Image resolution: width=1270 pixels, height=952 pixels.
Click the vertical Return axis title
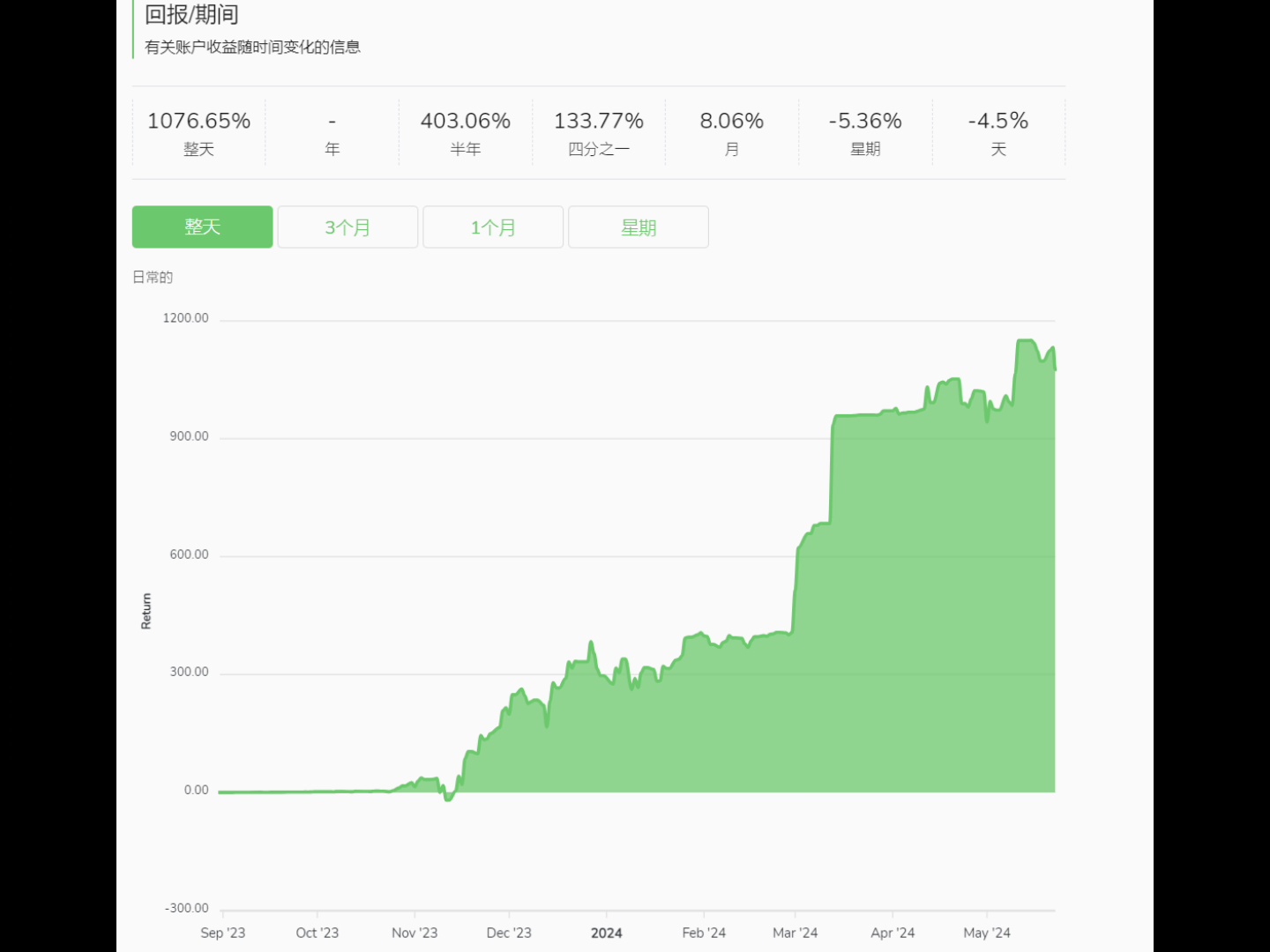(146, 611)
